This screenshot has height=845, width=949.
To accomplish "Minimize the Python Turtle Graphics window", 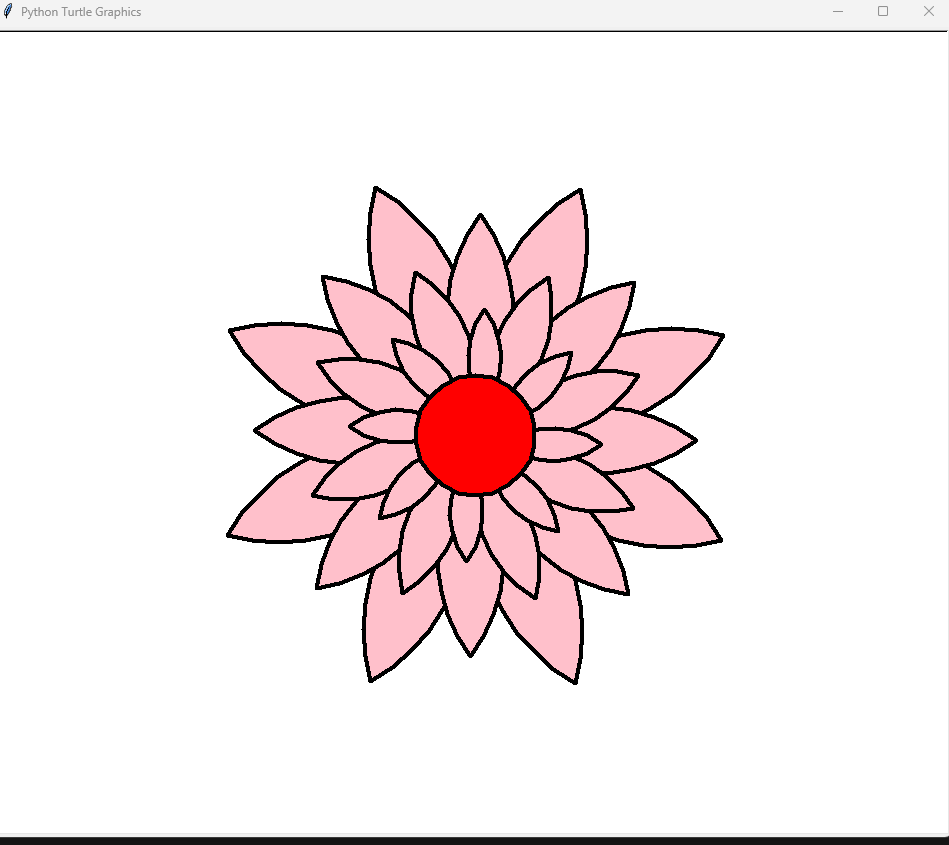I will click(x=838, y=12).
